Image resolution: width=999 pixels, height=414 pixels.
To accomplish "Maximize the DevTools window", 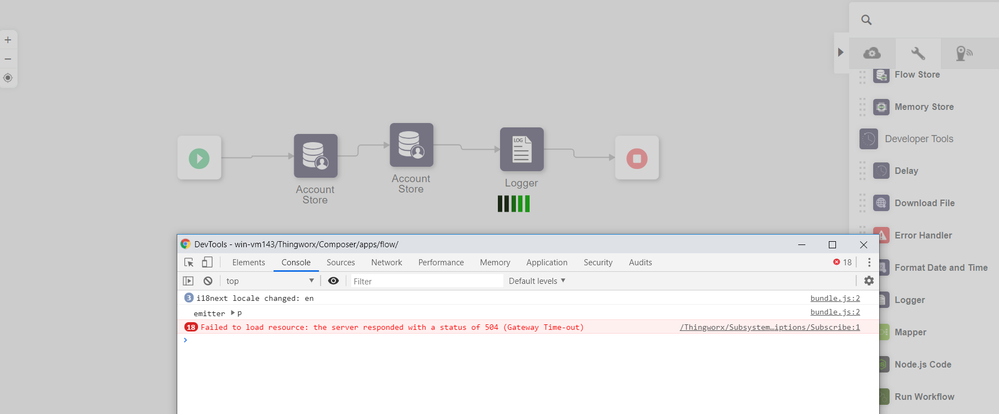I will pos(832,245).
